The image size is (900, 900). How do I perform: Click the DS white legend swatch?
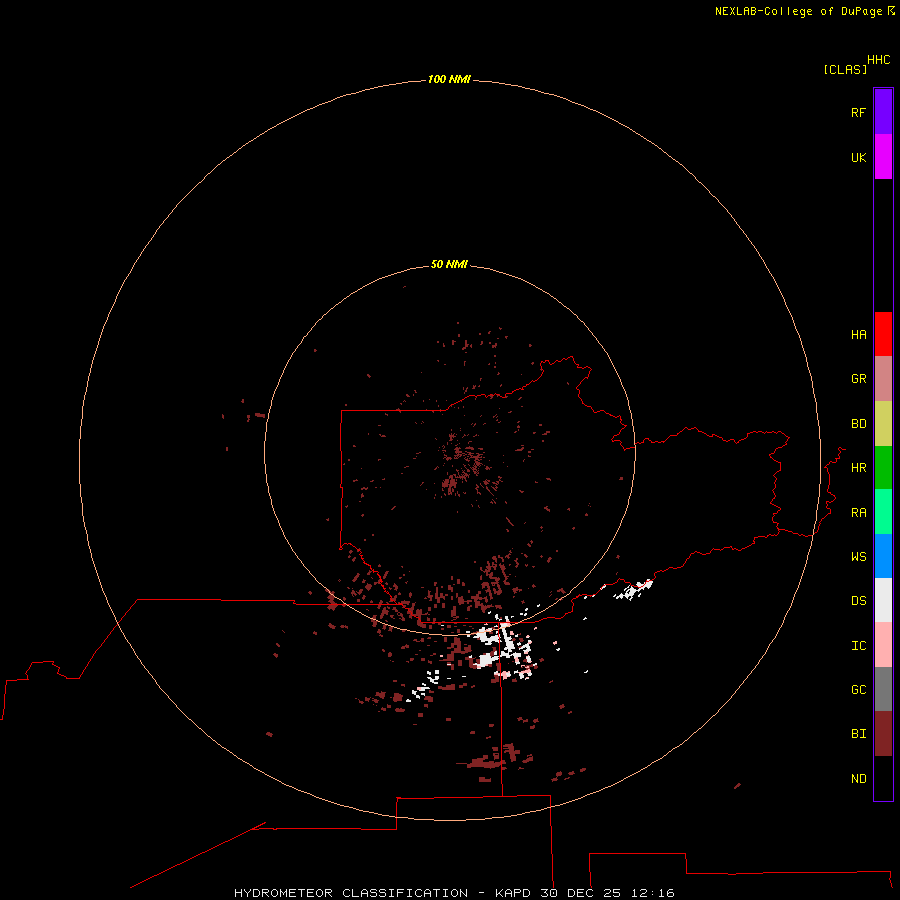click(883, 600)
